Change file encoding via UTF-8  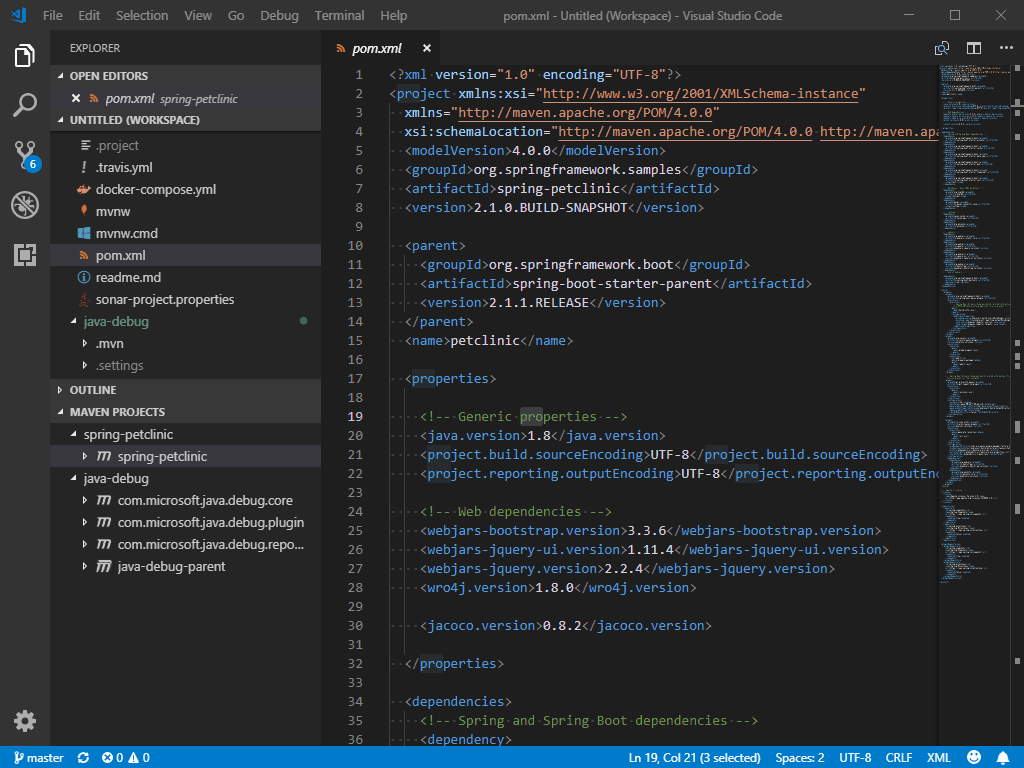point(855,758)
